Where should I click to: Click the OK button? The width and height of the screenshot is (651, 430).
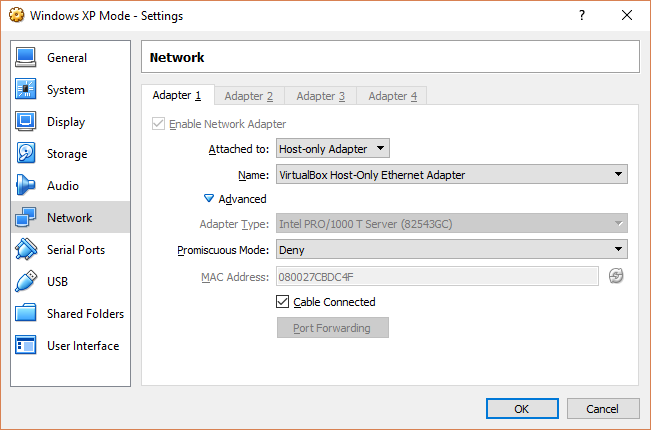(x=522, y=409)
